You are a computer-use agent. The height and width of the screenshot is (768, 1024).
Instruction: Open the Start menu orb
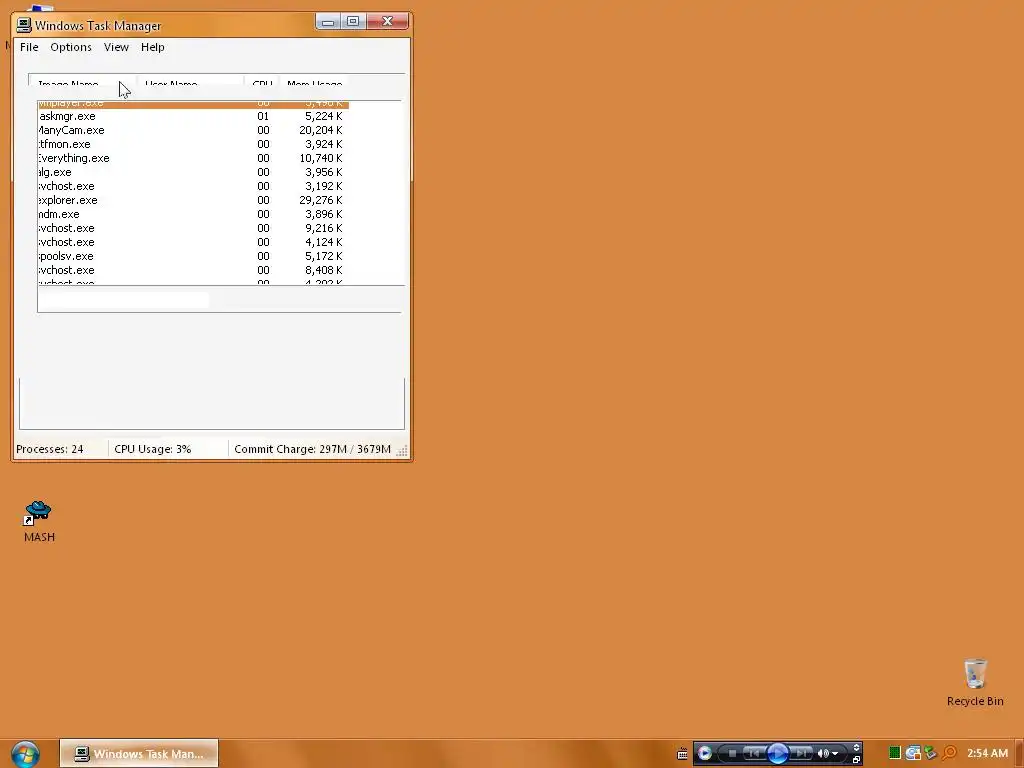[25, 754]
